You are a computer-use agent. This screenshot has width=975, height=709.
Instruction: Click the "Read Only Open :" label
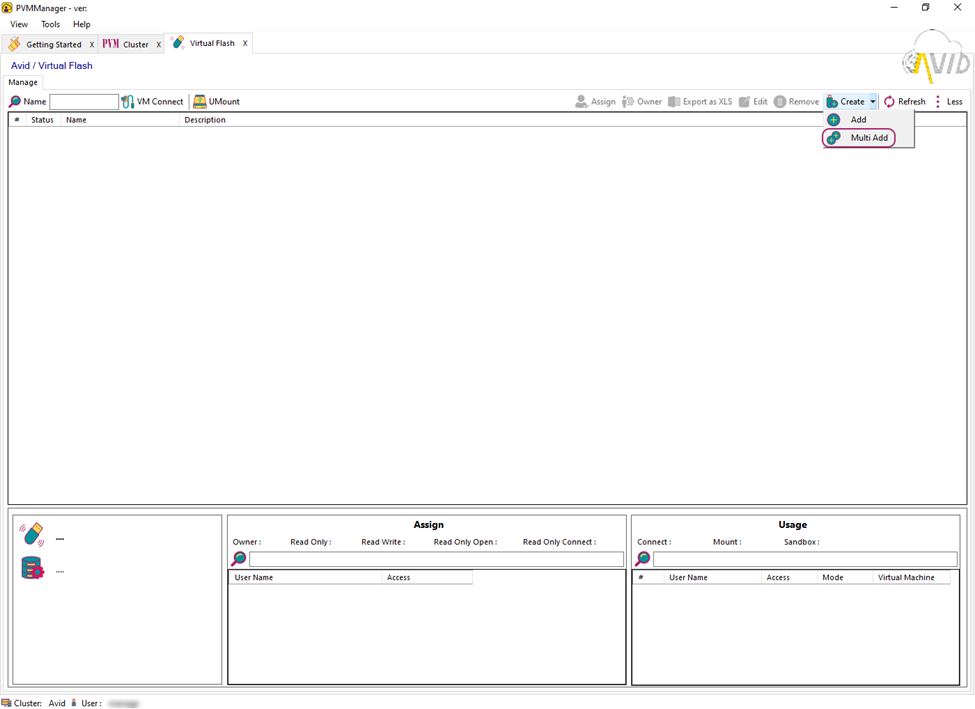coord(465,542)
